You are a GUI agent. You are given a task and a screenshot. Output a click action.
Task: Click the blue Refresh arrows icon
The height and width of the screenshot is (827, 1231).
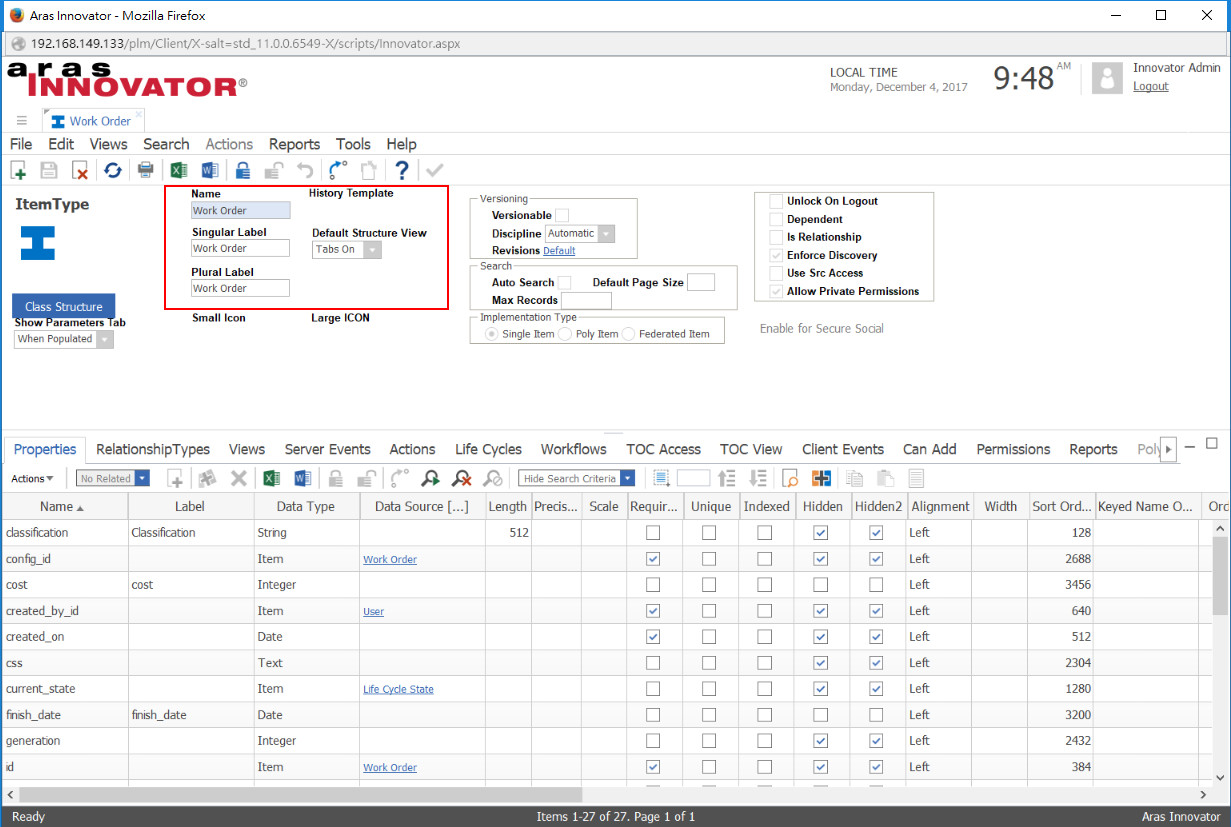(x=113, y=170)
